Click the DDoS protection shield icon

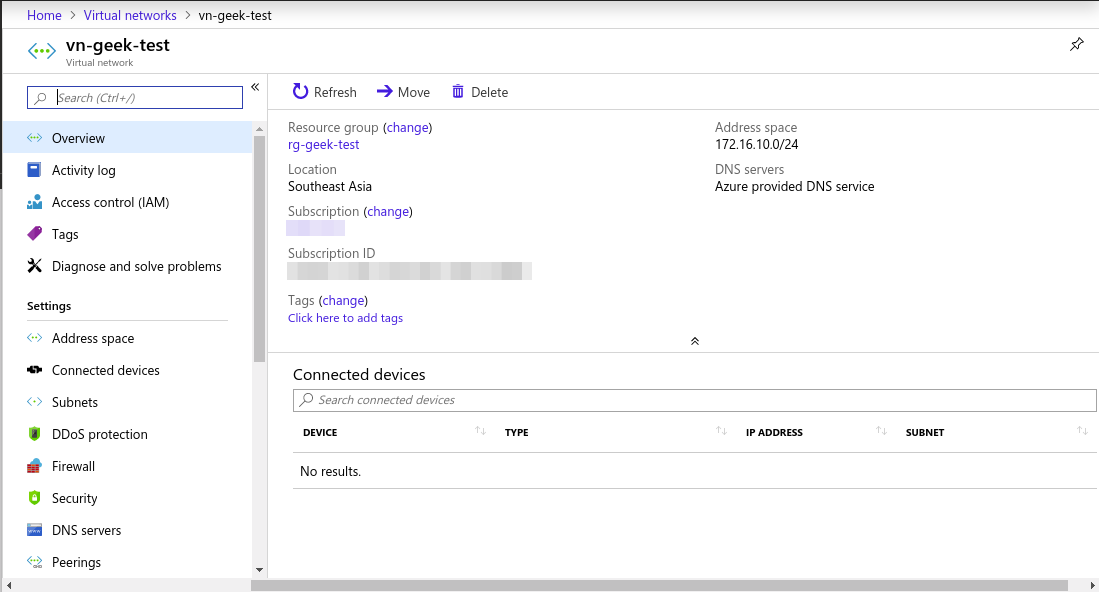(x=34, y=434)
